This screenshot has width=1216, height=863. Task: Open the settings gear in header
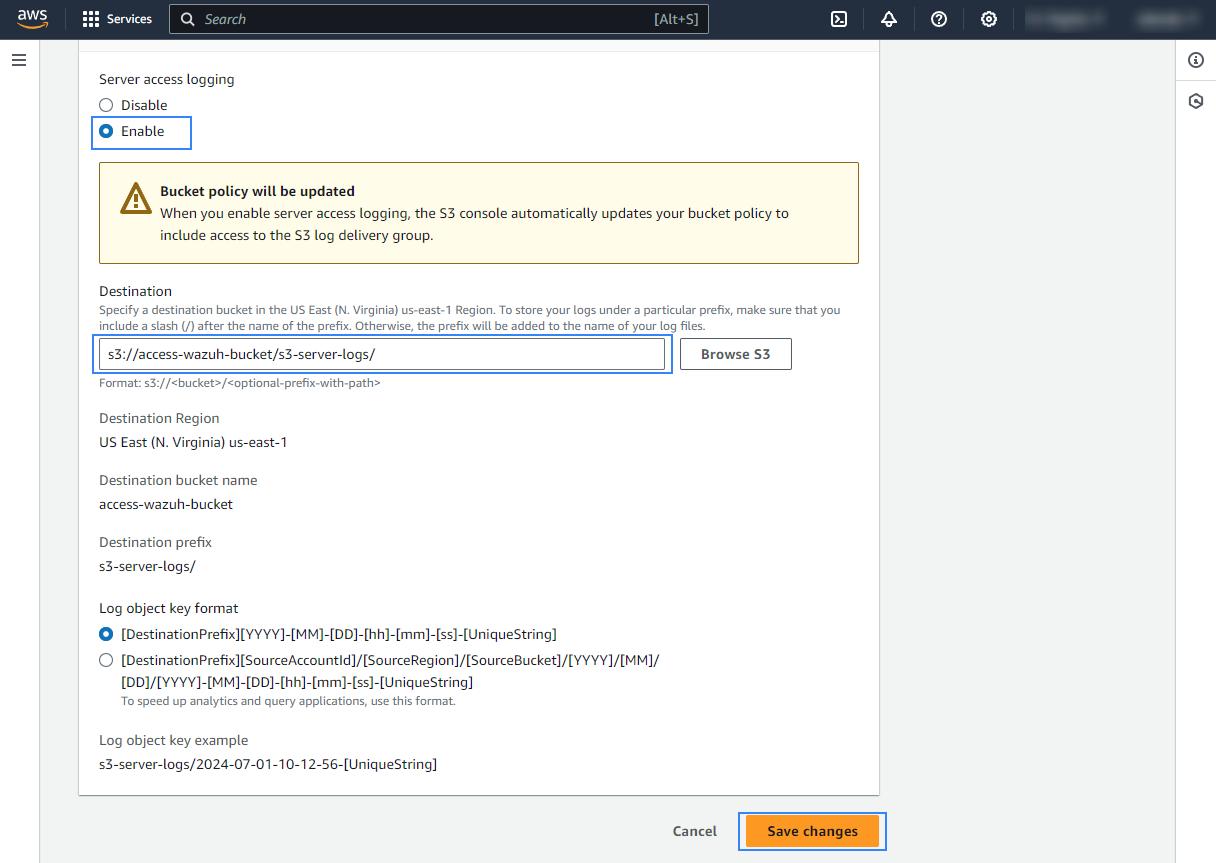click(x=989, y=19)
